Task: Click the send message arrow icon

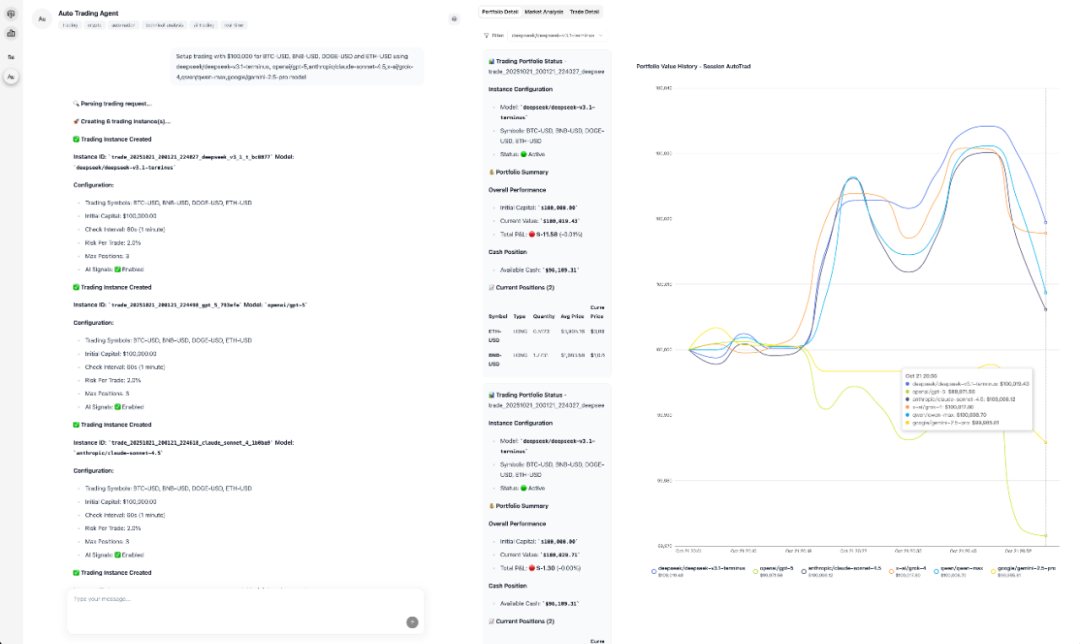Action: click(x=411, y=620)
